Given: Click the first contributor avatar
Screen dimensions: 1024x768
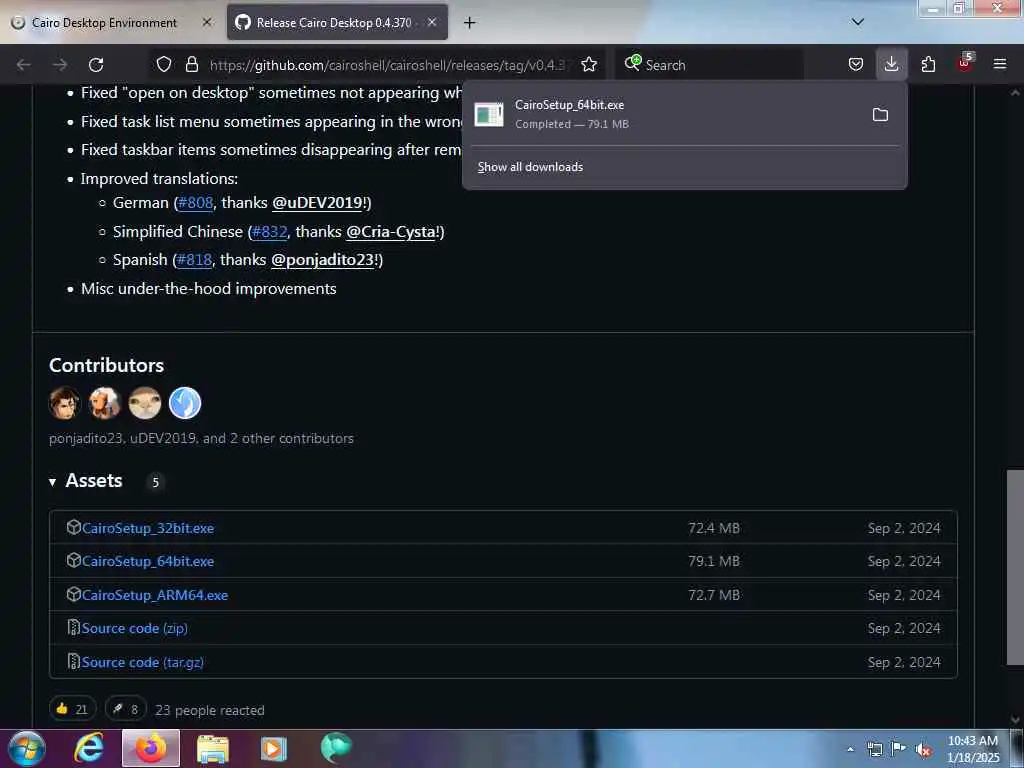Looking at the screenshot, I should point(65,403).
